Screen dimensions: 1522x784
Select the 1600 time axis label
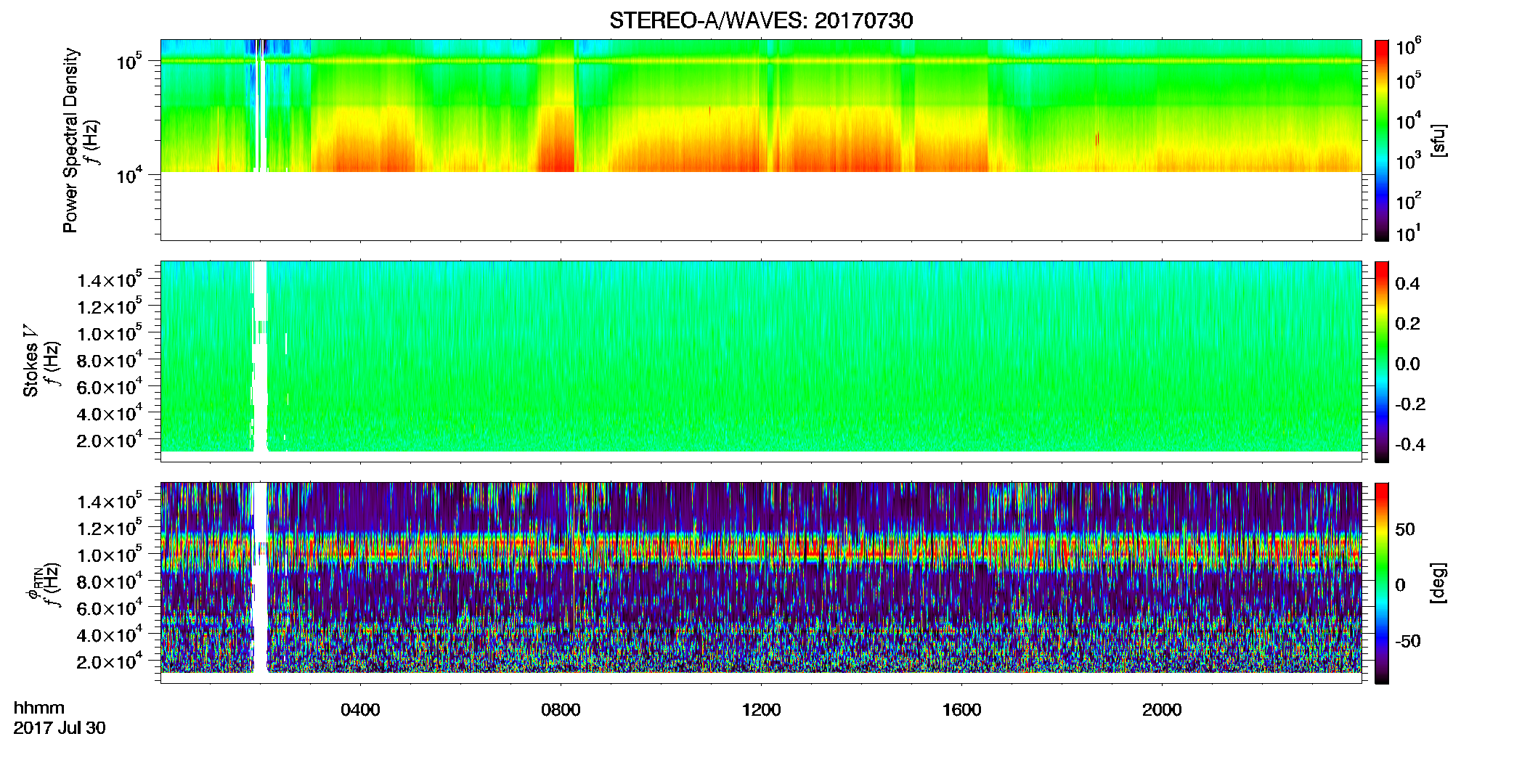click(x=961, y=710)
